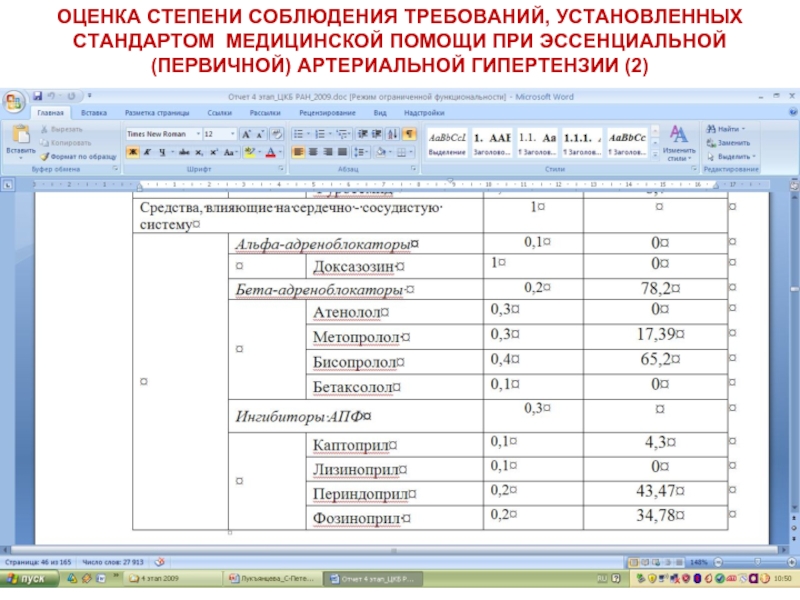The width and height of the screenshot is (800, 600).
Task: Switch to the Рассылки tab
Action: click(265, 113)
